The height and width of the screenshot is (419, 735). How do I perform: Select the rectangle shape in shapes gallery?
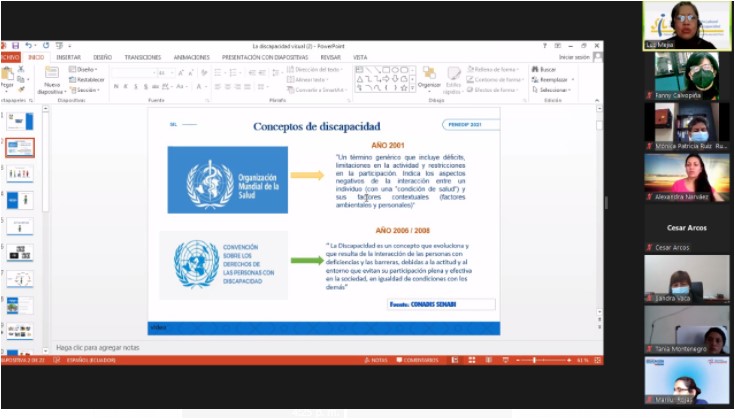coord(386,70)
